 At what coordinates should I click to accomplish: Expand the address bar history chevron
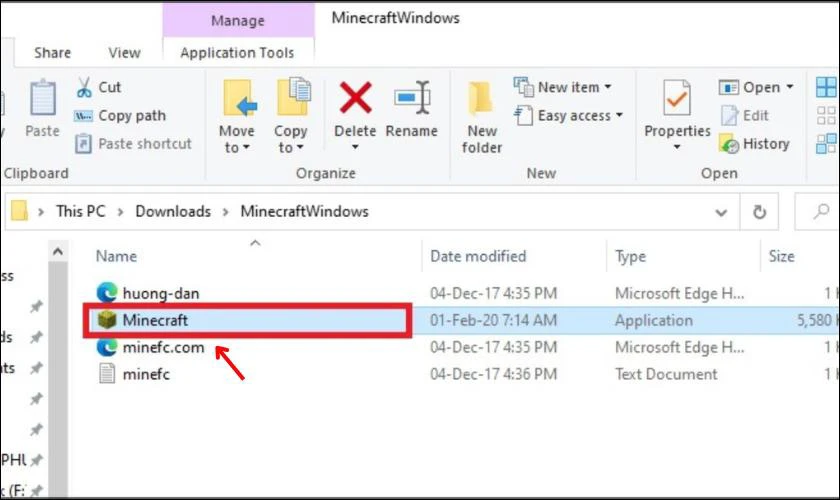point(721,213)
